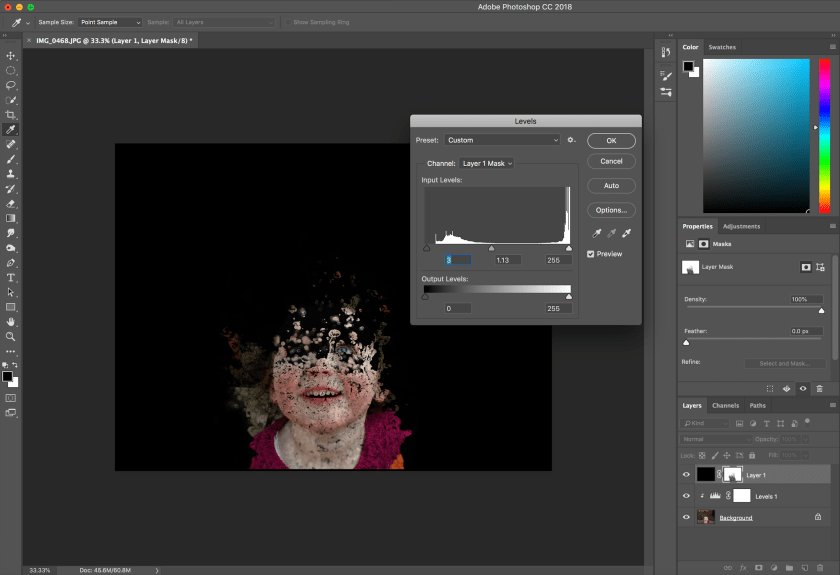The image size is (840, 575).
Task: Toggle mask visibility eye in Properties panel
Action: (802, 389)
